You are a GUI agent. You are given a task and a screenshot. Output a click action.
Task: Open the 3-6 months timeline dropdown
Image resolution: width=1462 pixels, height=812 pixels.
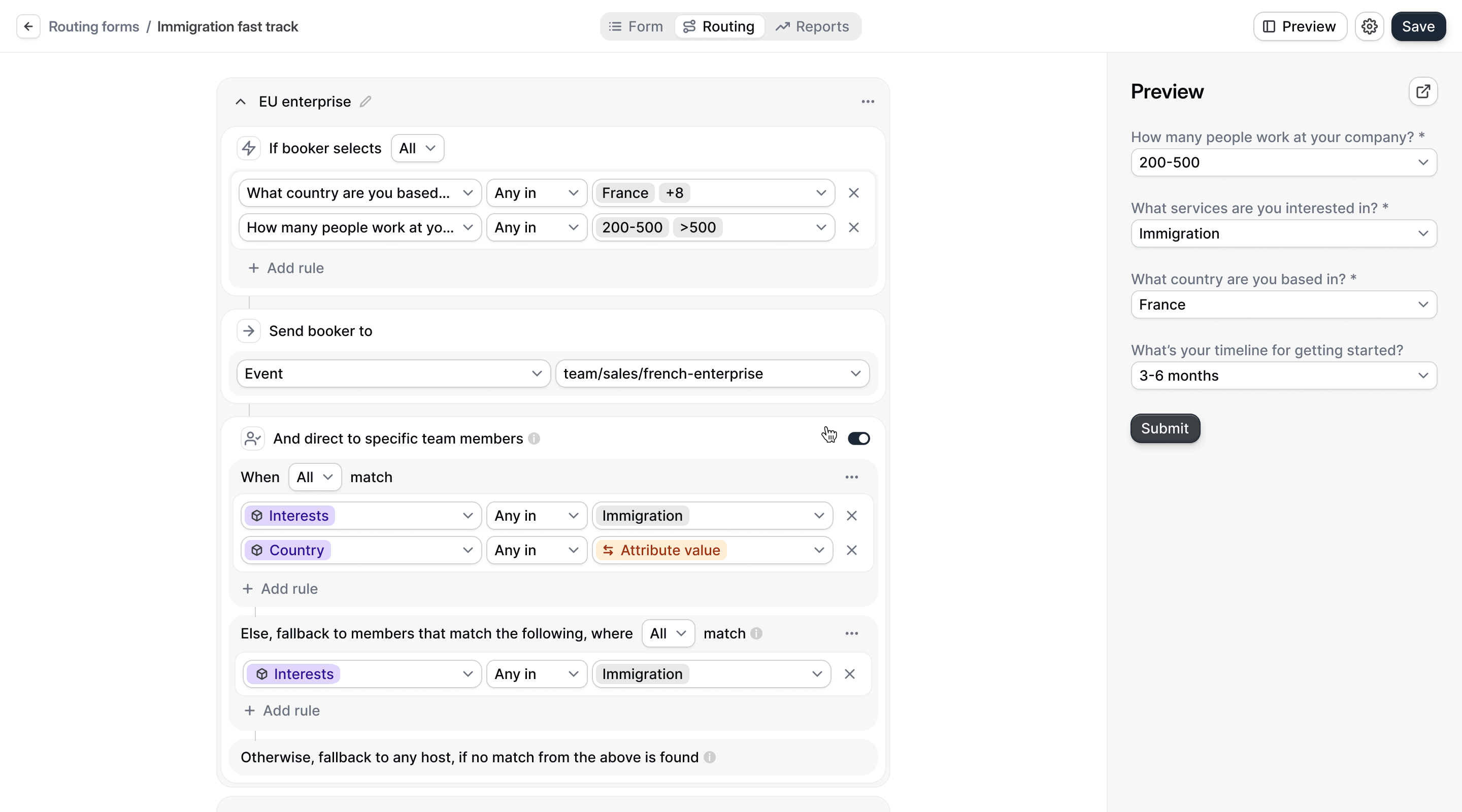tap(1283, 376)
